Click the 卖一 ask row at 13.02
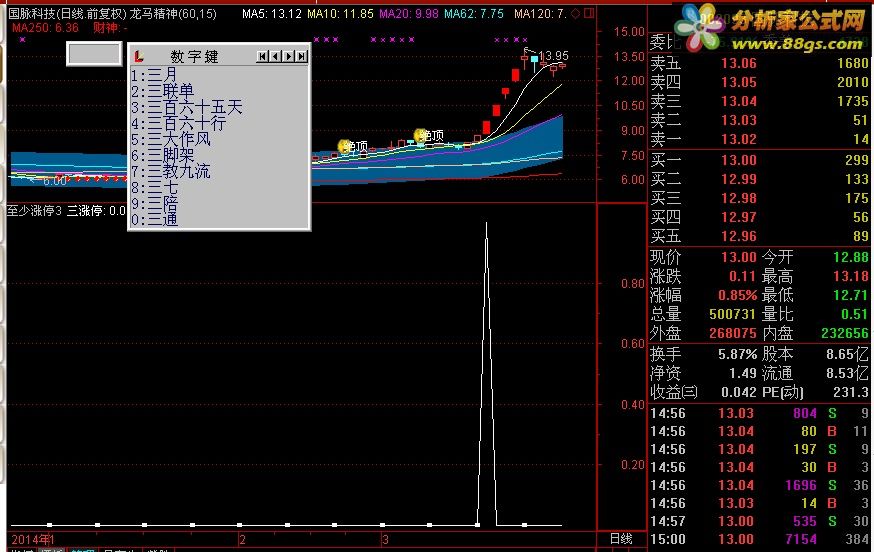 [x=760, y=139]
